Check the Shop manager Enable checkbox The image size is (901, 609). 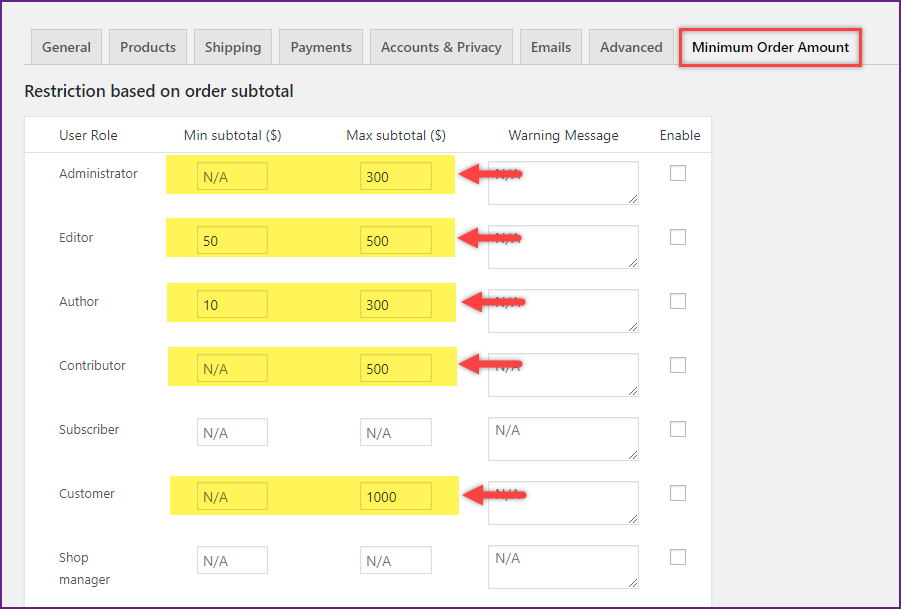pyautogui.click(x=678, y=557)
